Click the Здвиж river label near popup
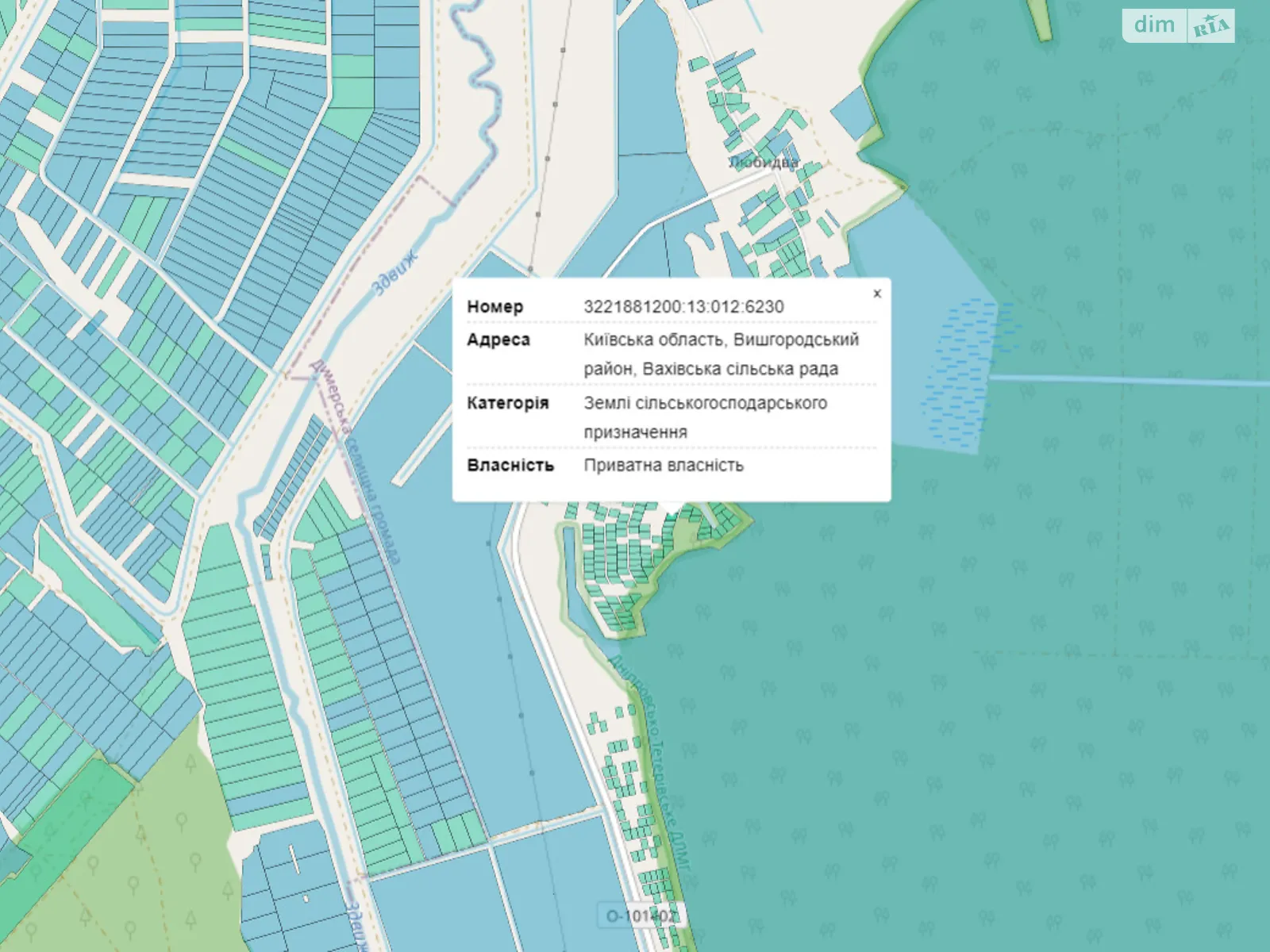Viewport: 1270px width, 952px height. 394,272
